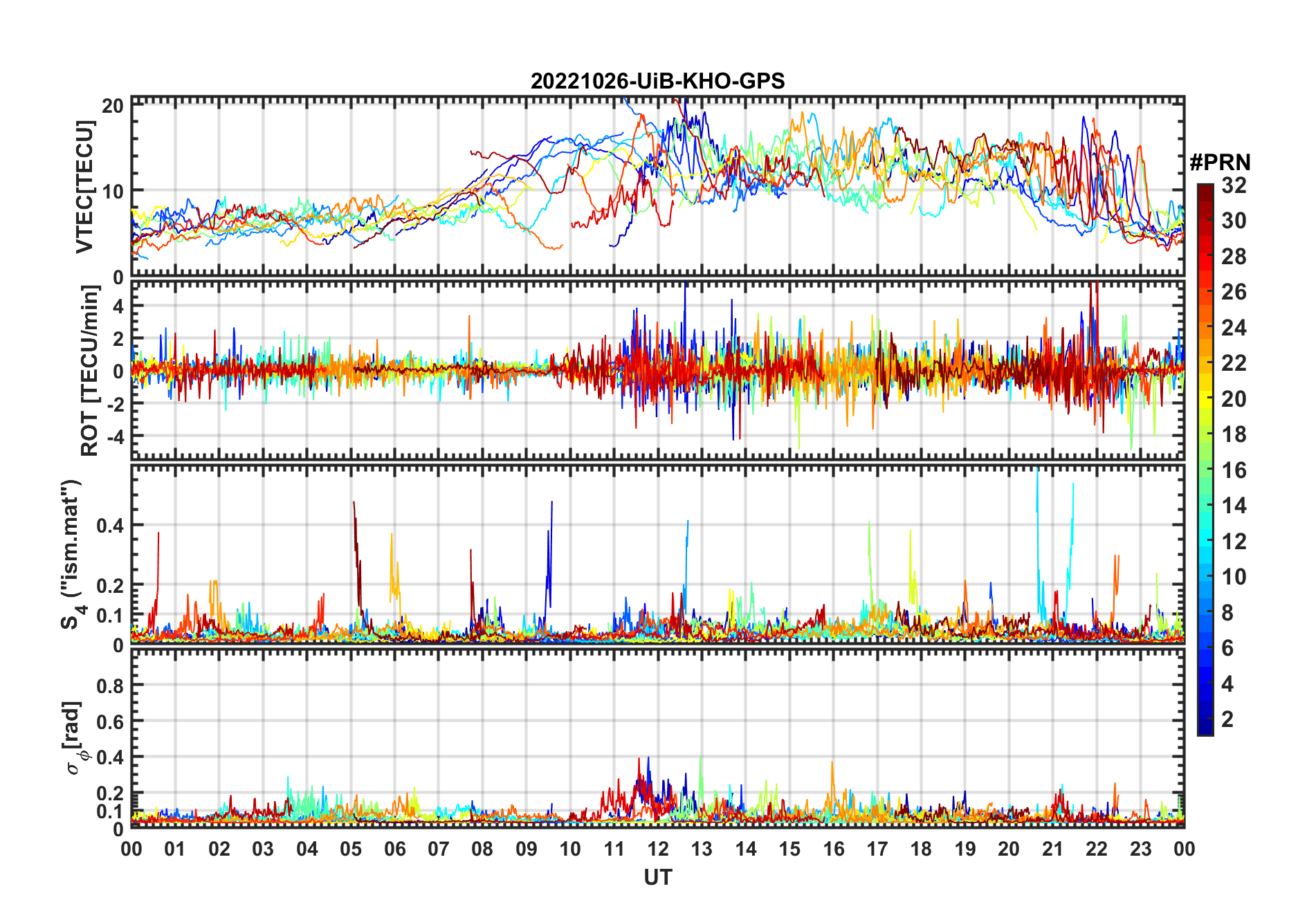Click the ROT [TECU/min] axis label
Screen dimensions: 1316x920
(x=90, y=371)
